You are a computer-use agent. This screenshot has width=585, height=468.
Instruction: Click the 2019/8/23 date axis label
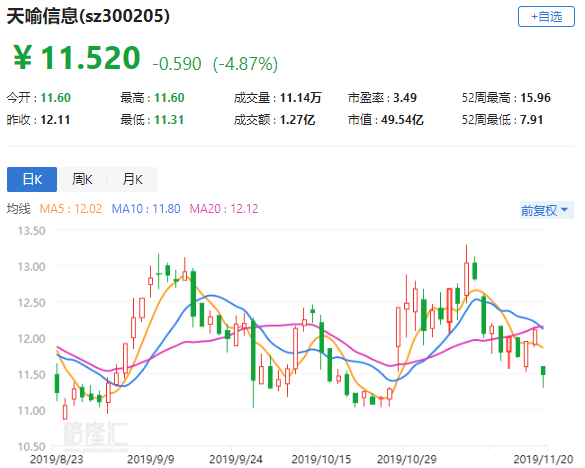56,459
